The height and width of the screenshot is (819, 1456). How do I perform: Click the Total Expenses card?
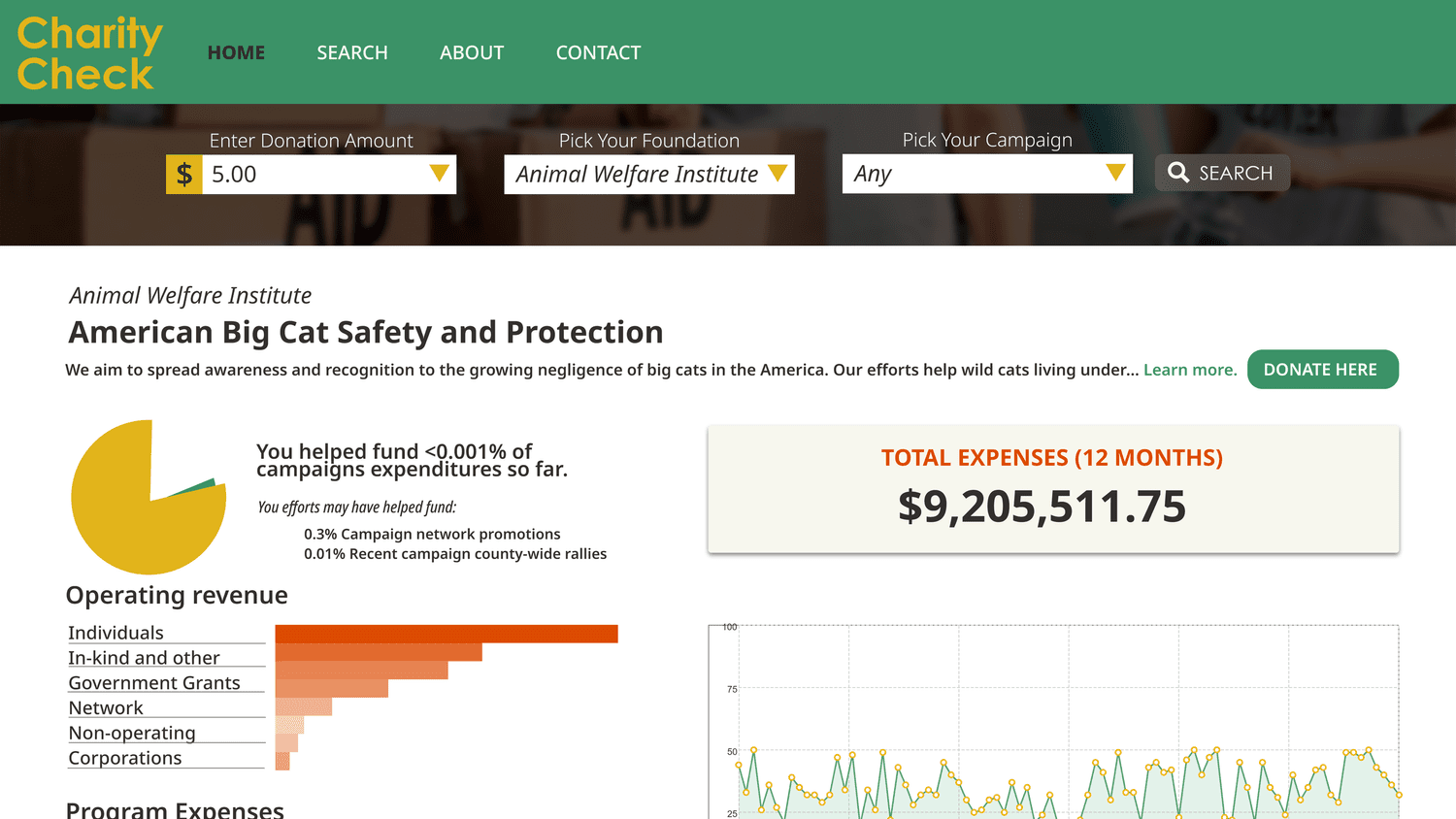(1053, 489)
